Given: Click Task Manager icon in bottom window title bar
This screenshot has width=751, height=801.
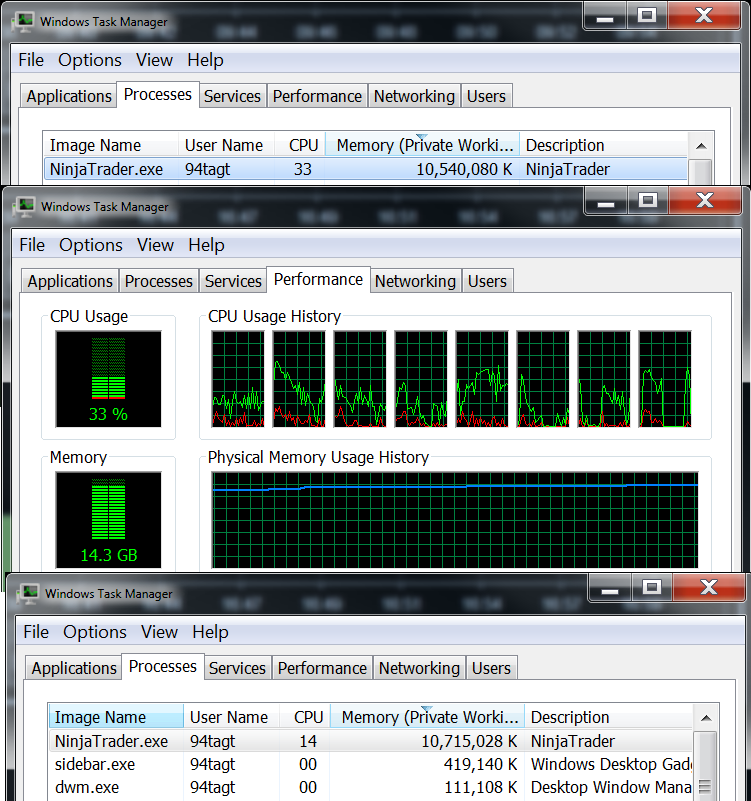Looking at the screenshot, I should [x=28, y=594].
